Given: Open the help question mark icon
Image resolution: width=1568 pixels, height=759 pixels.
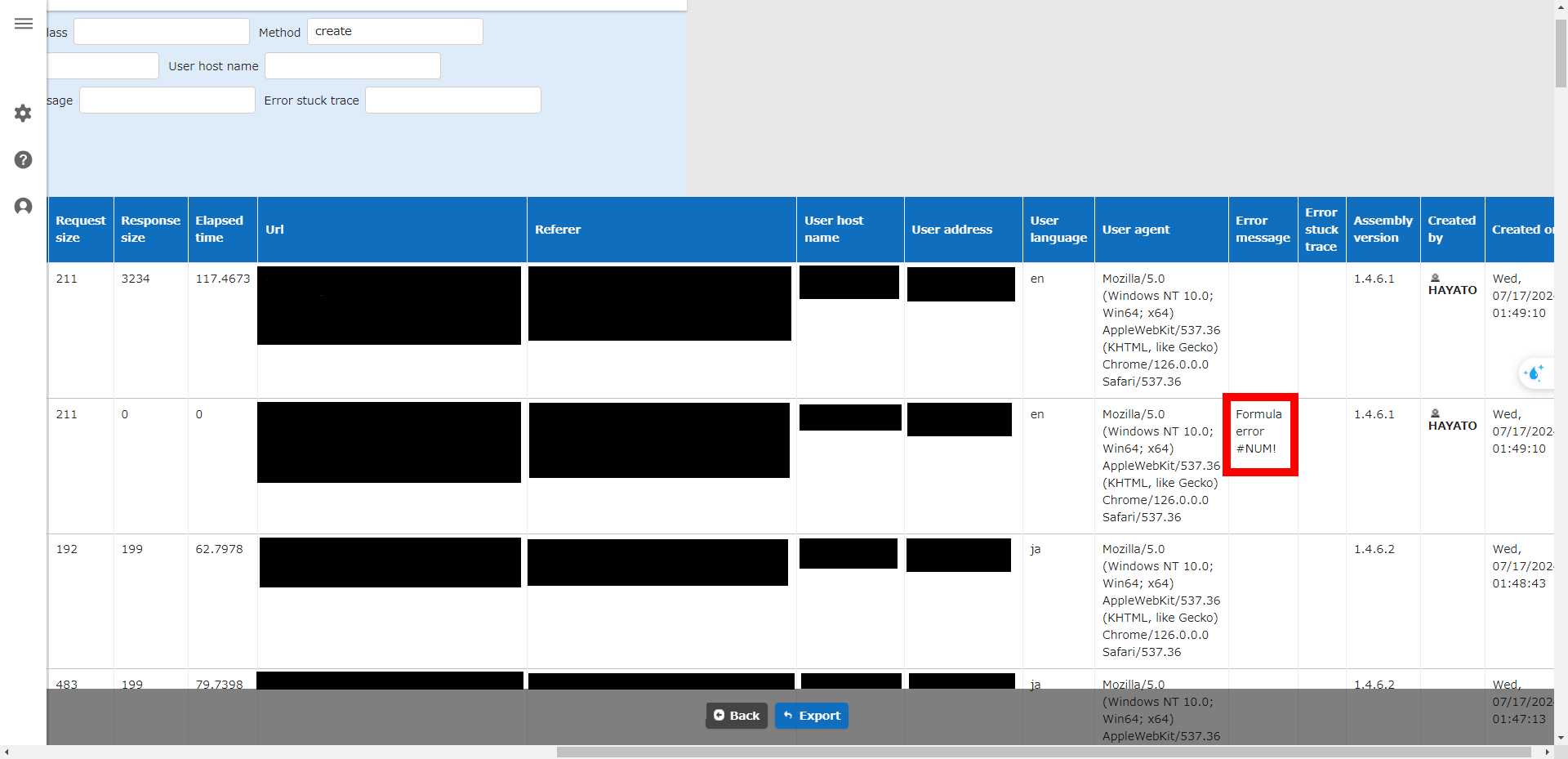Looking at the screenshot, I should point(23,159).
